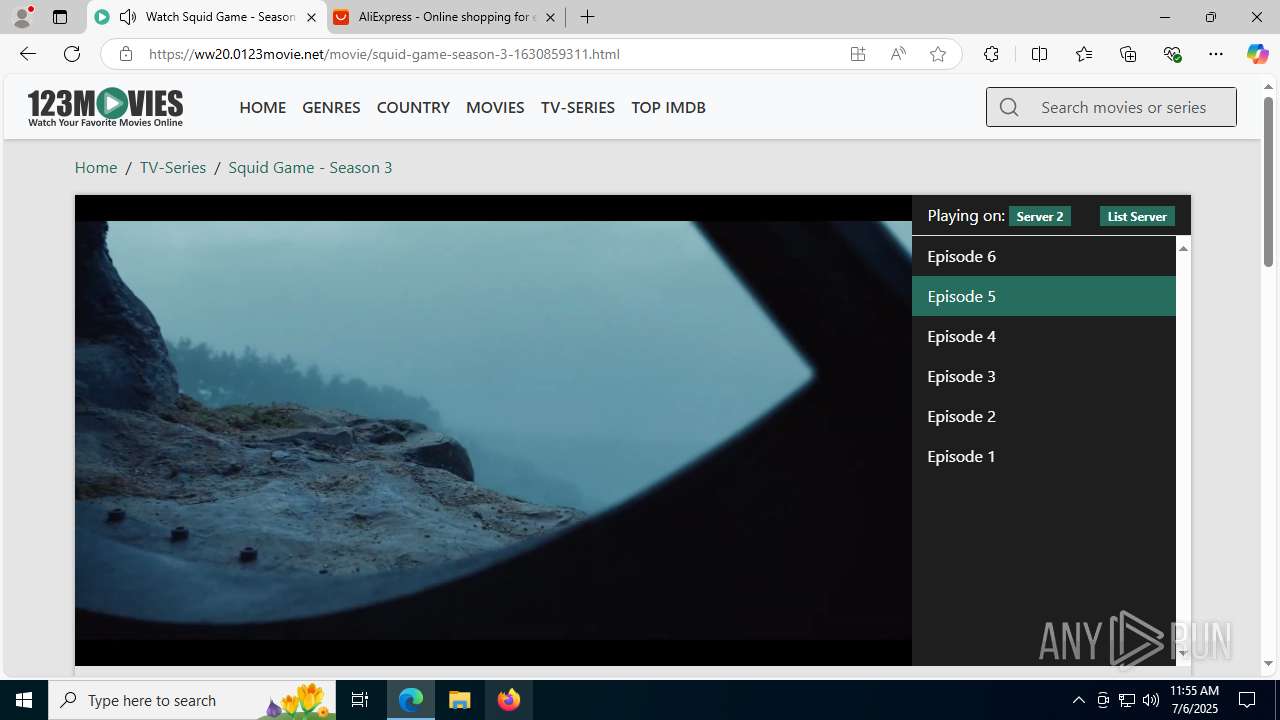
Task: Open File Explorer from taskbar
Action: pyautogui.click(x=460, y=700)
